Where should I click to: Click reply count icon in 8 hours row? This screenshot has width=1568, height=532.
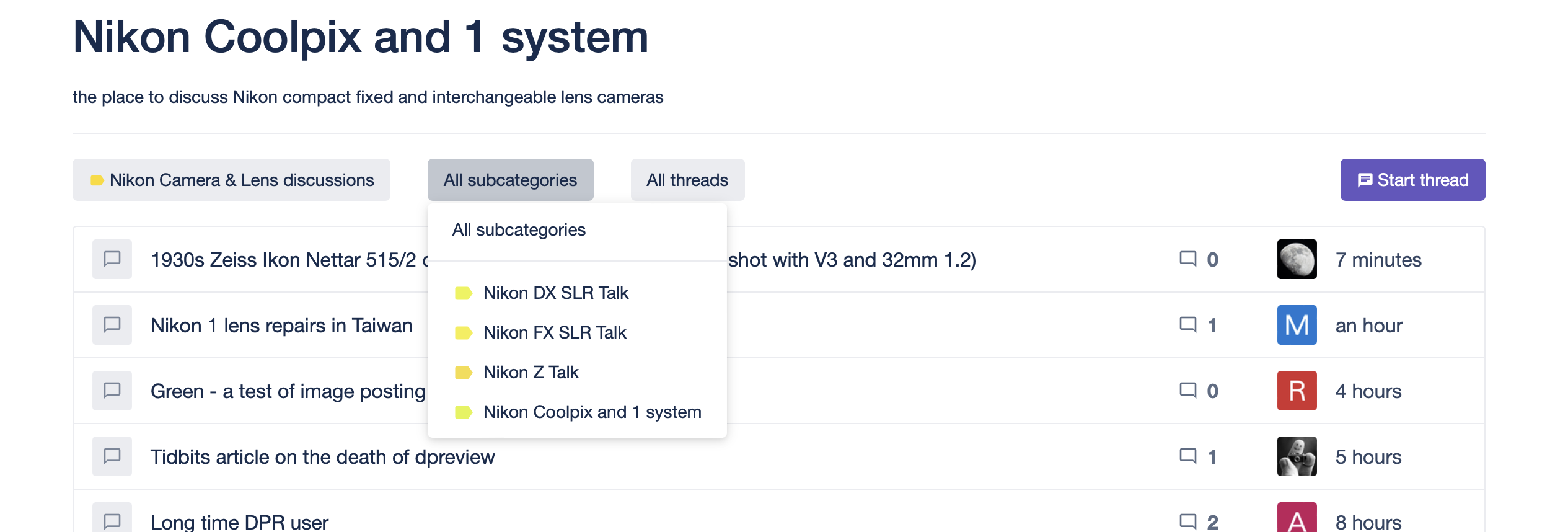[x=1187, y=522]
